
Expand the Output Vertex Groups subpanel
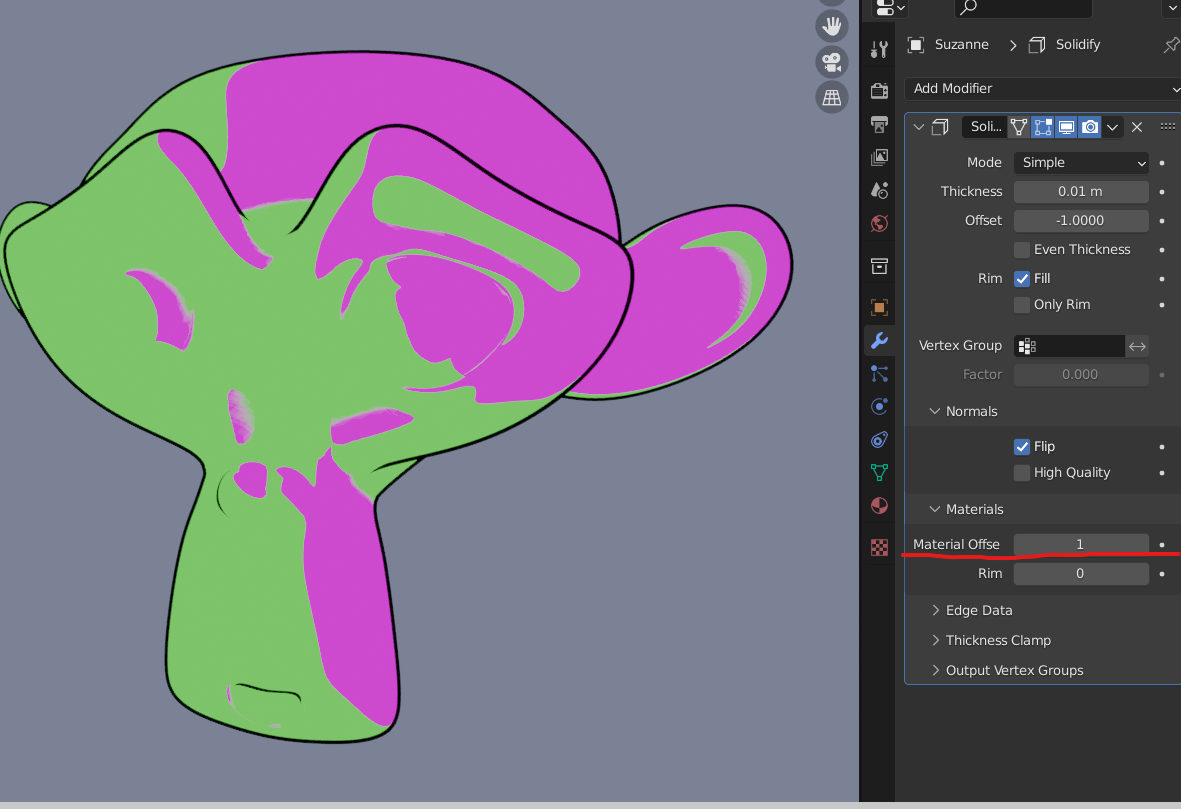935,670
